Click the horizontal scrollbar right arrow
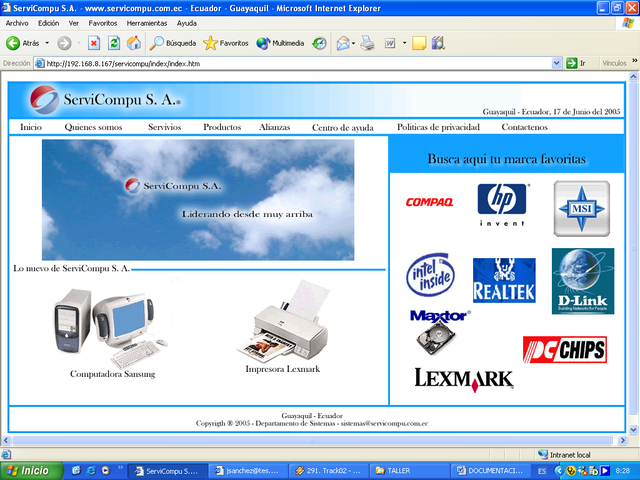Screen dimensions: 640x480 [x=623, y=440]
